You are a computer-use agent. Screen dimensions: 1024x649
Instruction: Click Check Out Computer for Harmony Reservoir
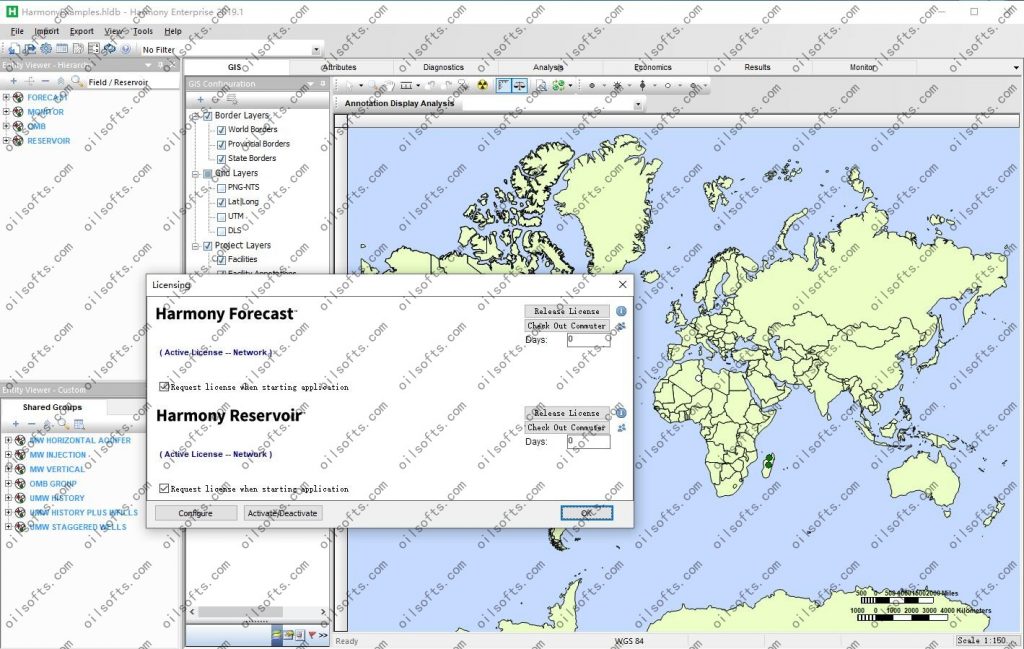point(567,428)
